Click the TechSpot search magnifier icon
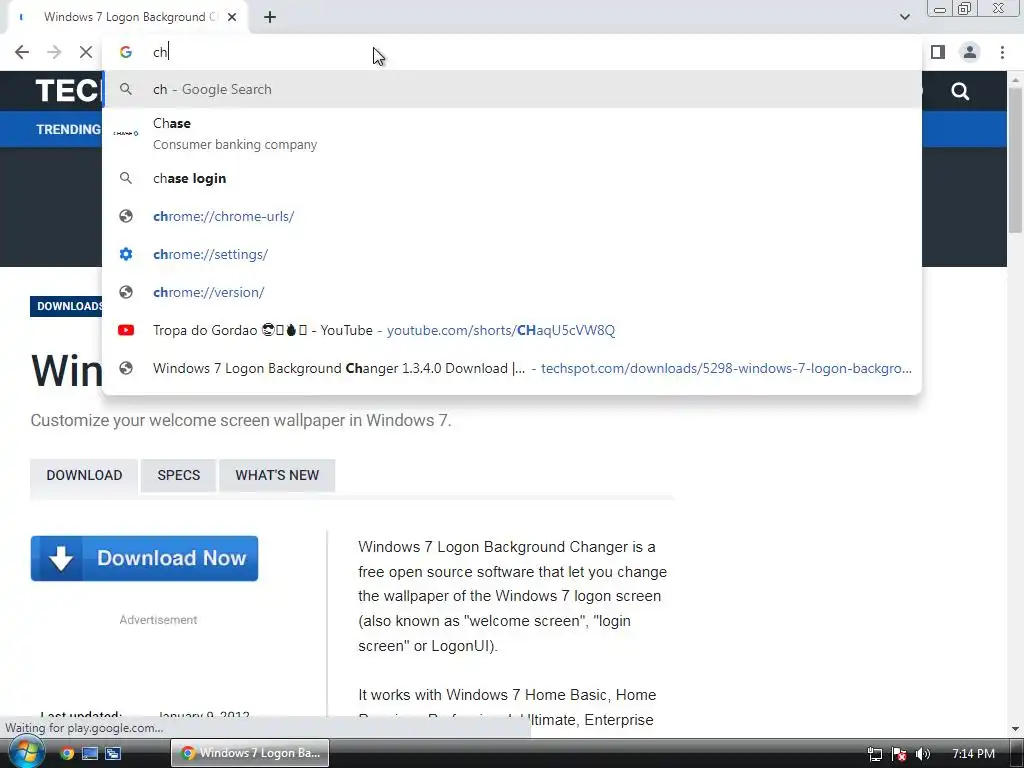 click(x=960, y=91)
